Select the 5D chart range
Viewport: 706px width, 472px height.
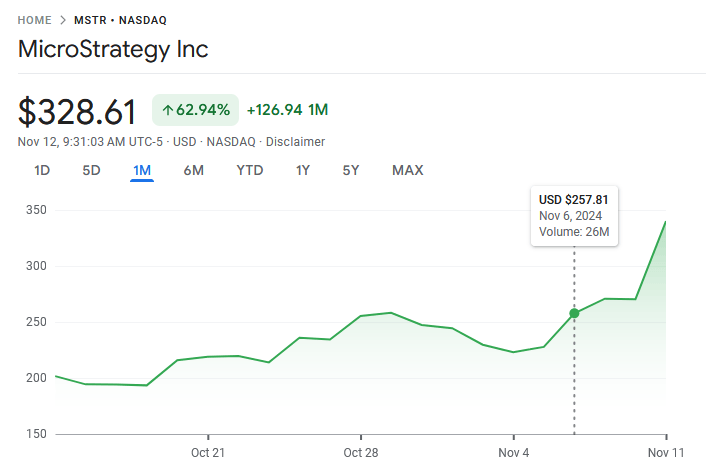point(91,170)
